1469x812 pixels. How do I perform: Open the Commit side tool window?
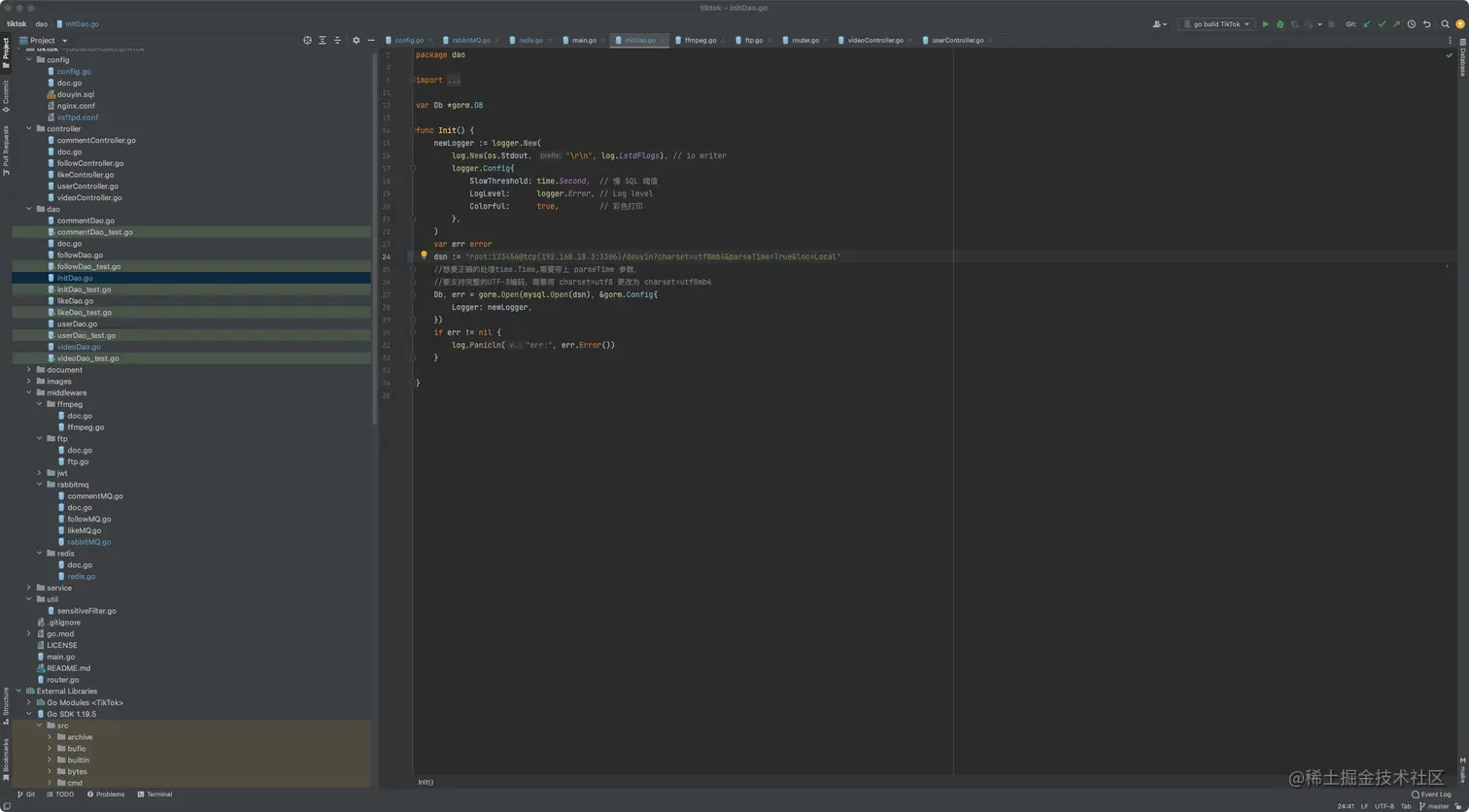pyautogui.click(x=6, y=97)
